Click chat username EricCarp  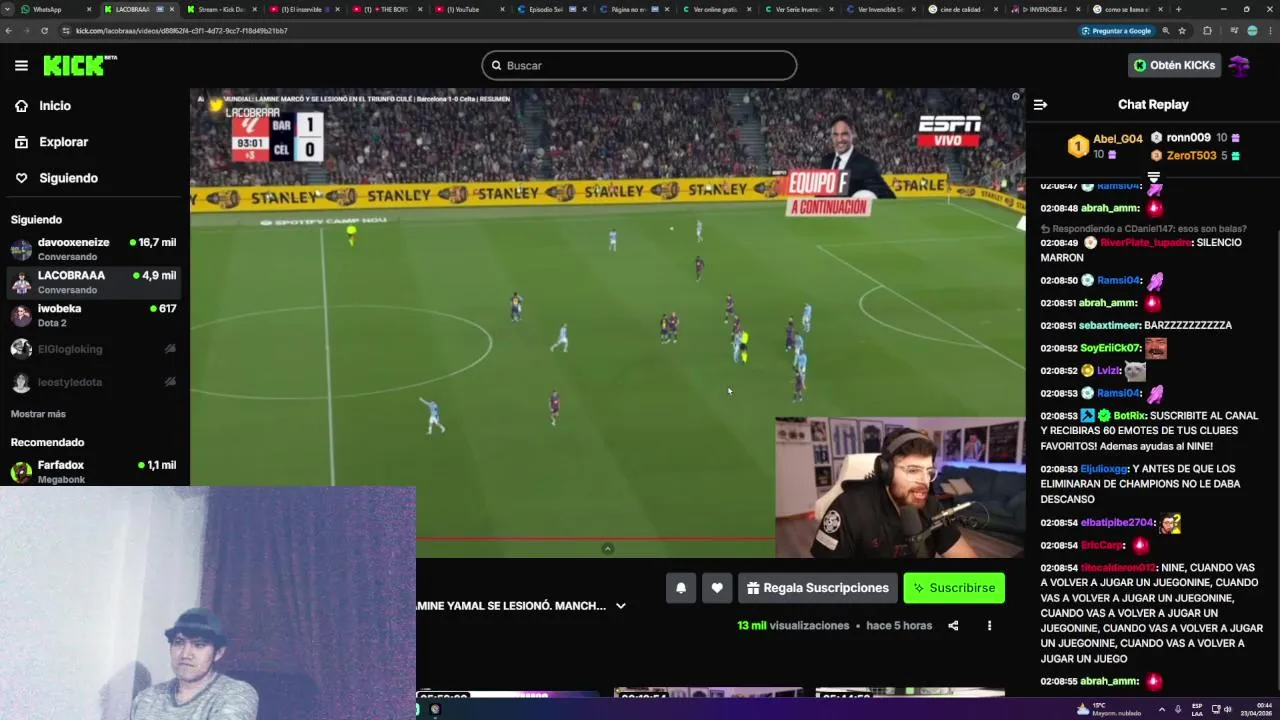coord(1102,546)
